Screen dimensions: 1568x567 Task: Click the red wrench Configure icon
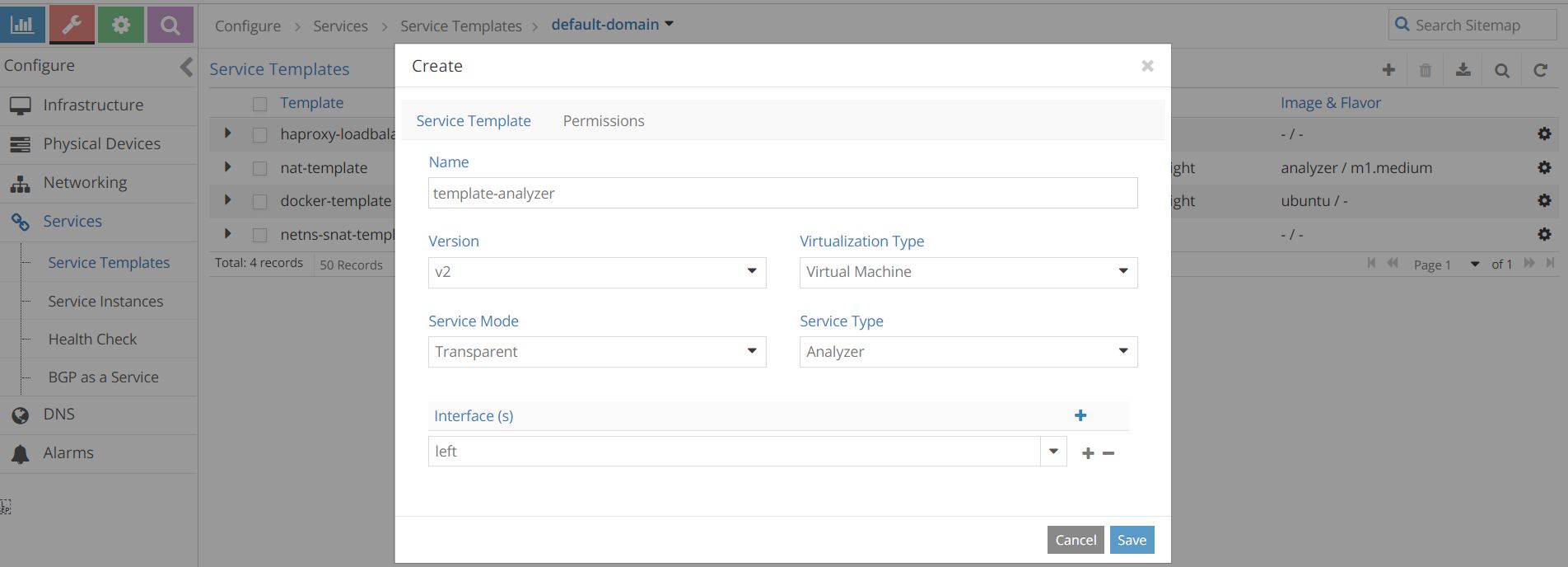[72, 24]
